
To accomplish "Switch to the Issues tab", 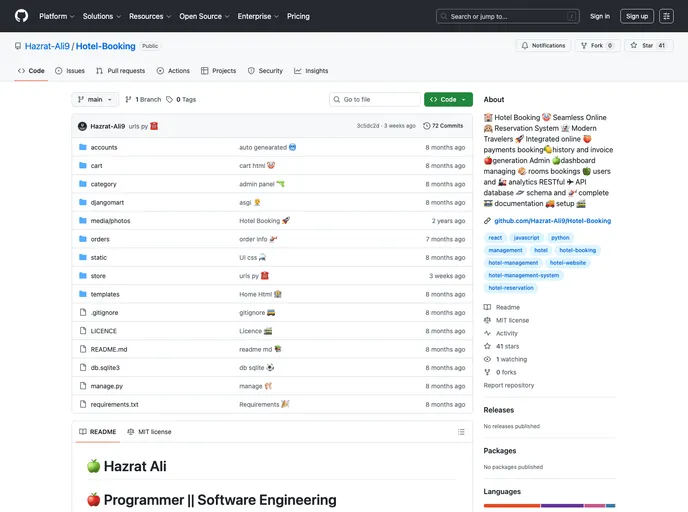I will (x=70, y=71).
